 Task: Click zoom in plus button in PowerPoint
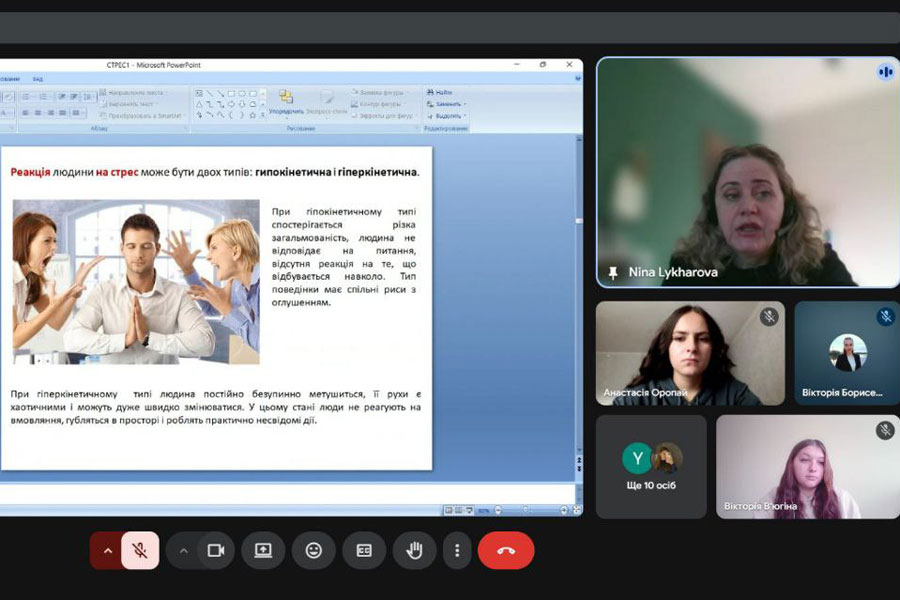564,510
